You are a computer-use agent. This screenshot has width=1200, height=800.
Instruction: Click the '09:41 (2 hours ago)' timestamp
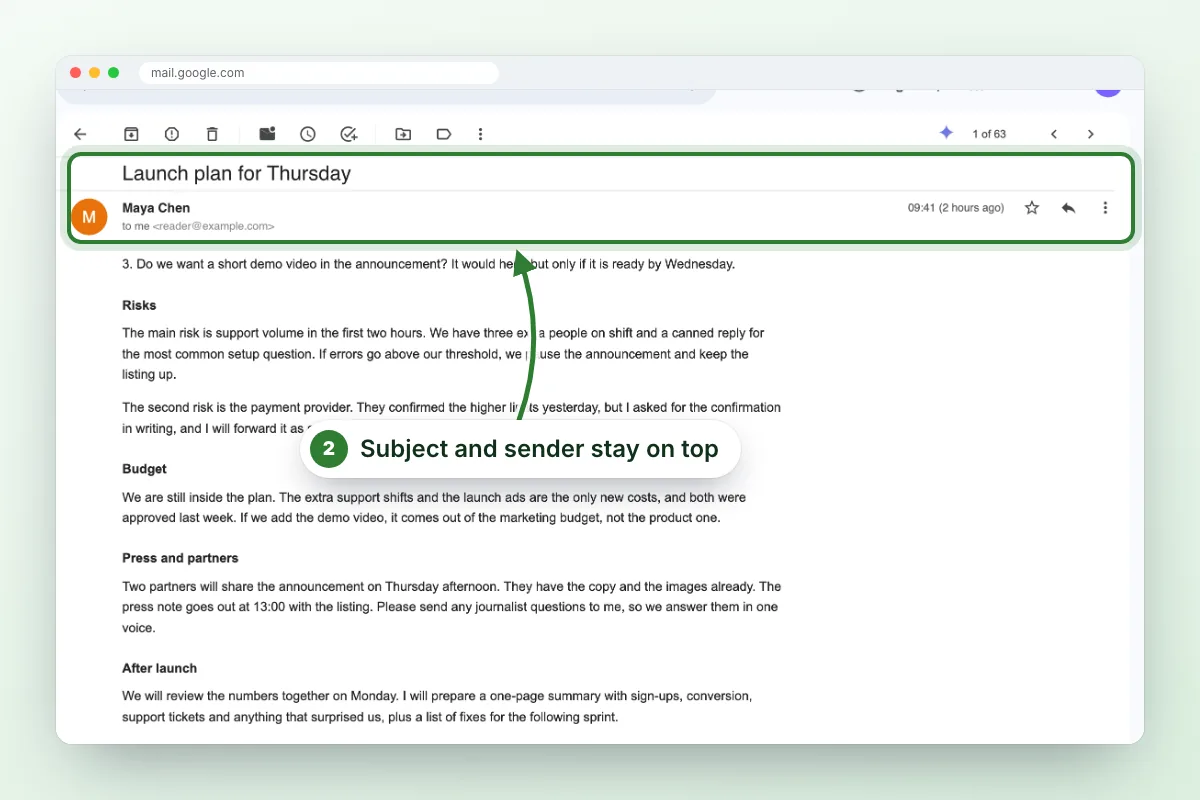coord(956,208)
